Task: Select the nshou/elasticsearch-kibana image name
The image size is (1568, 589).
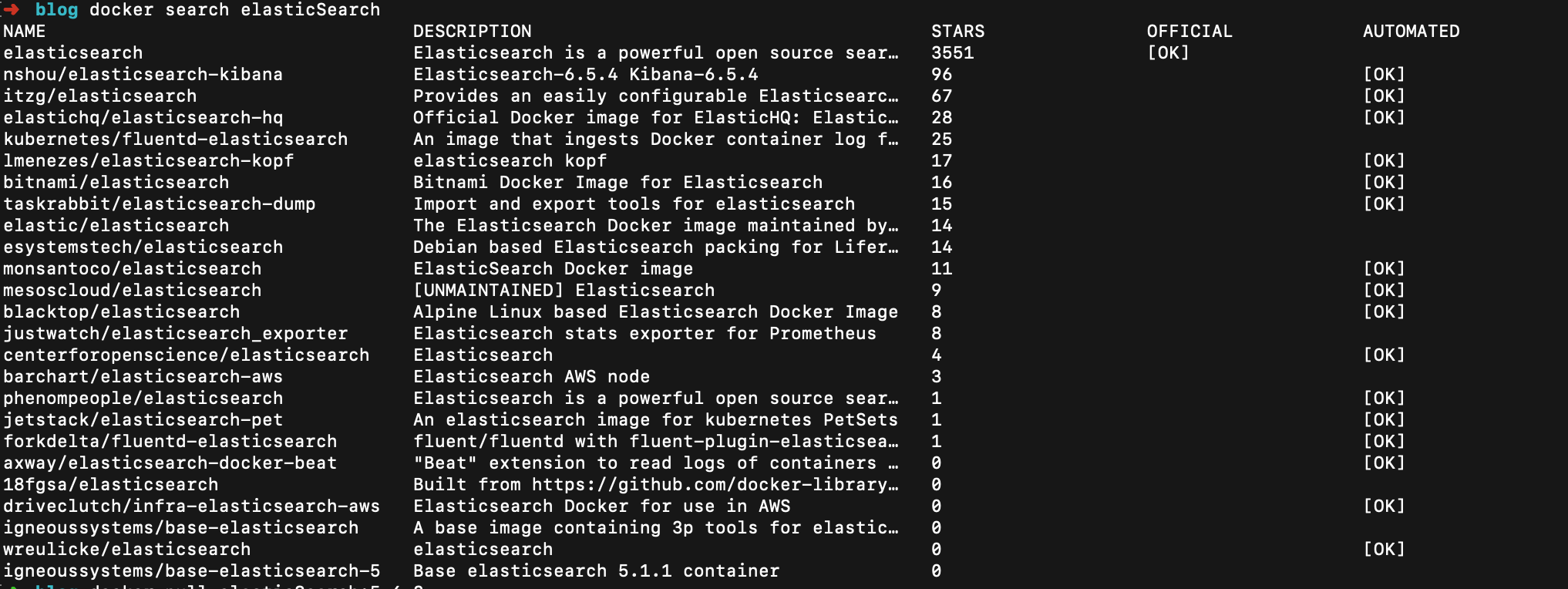Action: click(x=143, y=75)
